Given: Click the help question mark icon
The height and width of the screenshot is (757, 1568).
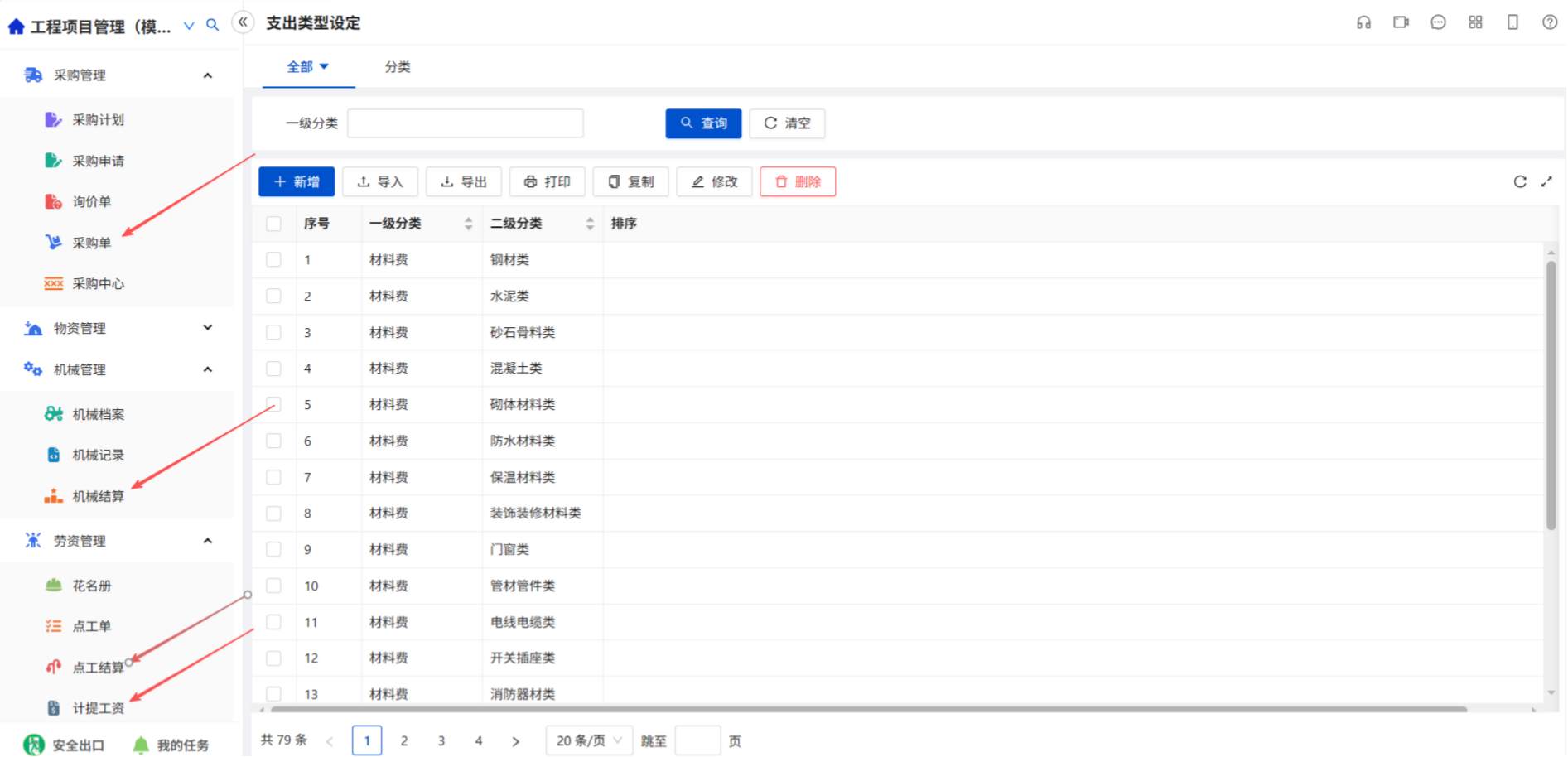Looking at the screenshot, I should pos(1550,22).
